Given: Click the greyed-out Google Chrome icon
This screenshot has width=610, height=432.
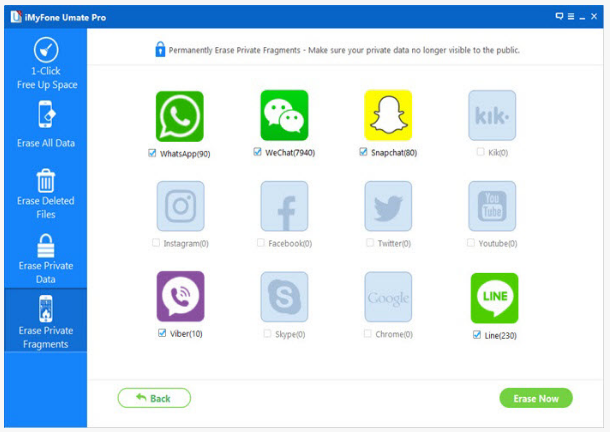Looking at the screenshot, I should coord(388,297).
